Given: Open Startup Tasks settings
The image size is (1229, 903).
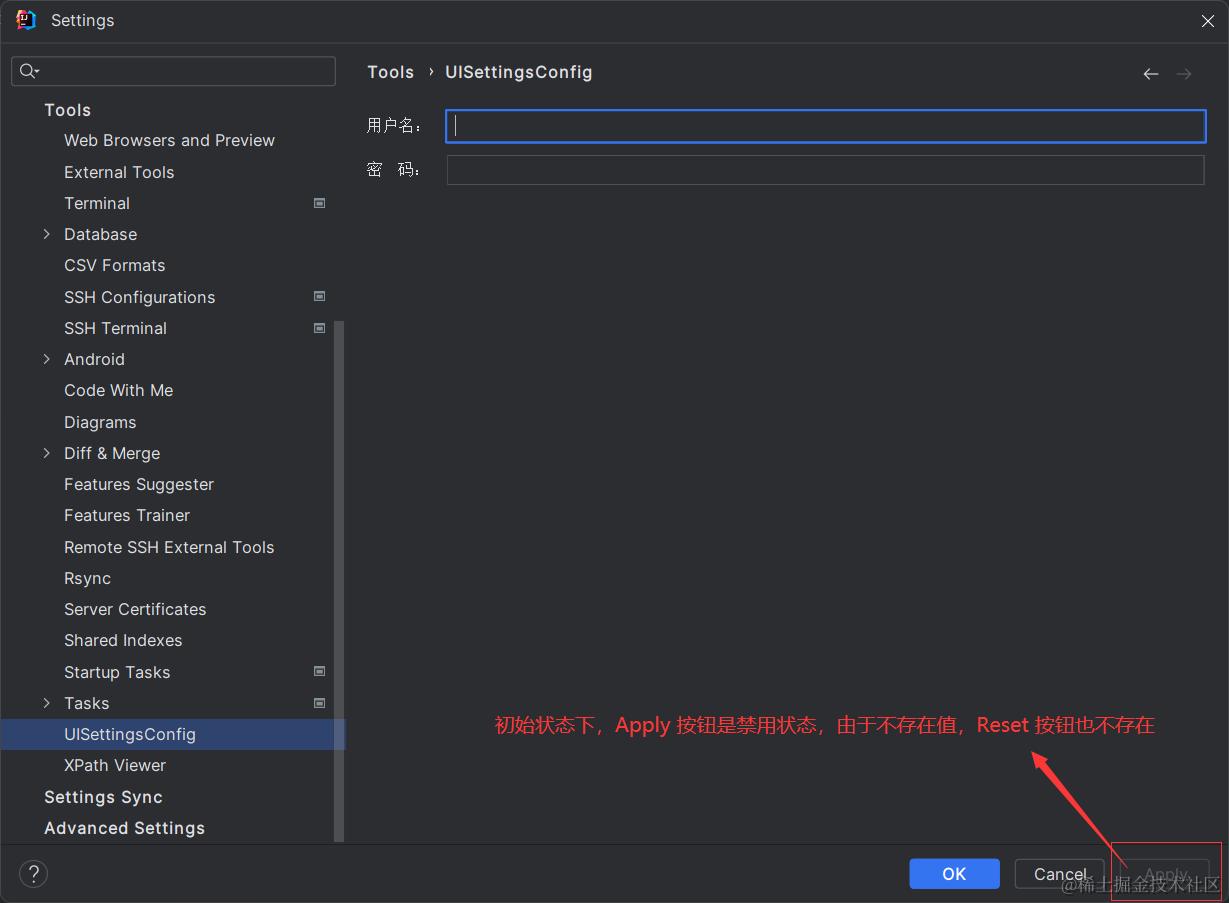Looking at the screenshot, I should [x=117, y=672].
